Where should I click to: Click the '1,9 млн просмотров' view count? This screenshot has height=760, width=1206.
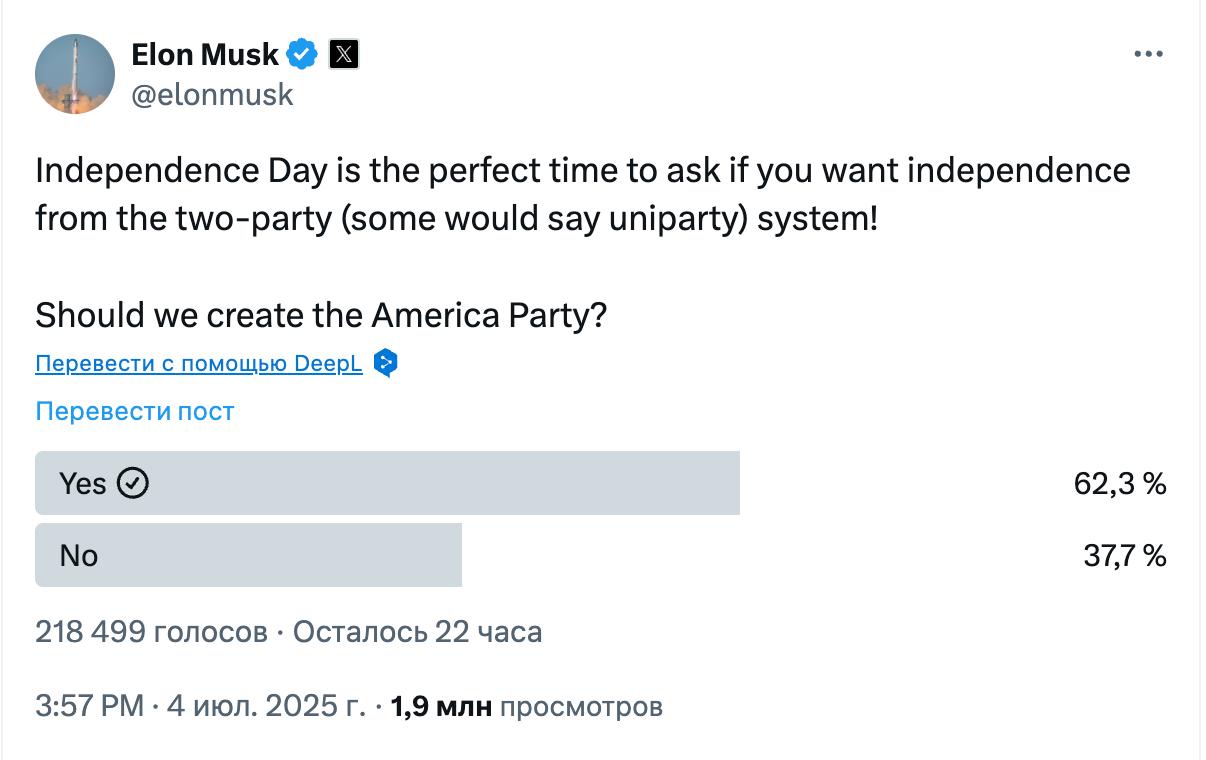[526, 707]
